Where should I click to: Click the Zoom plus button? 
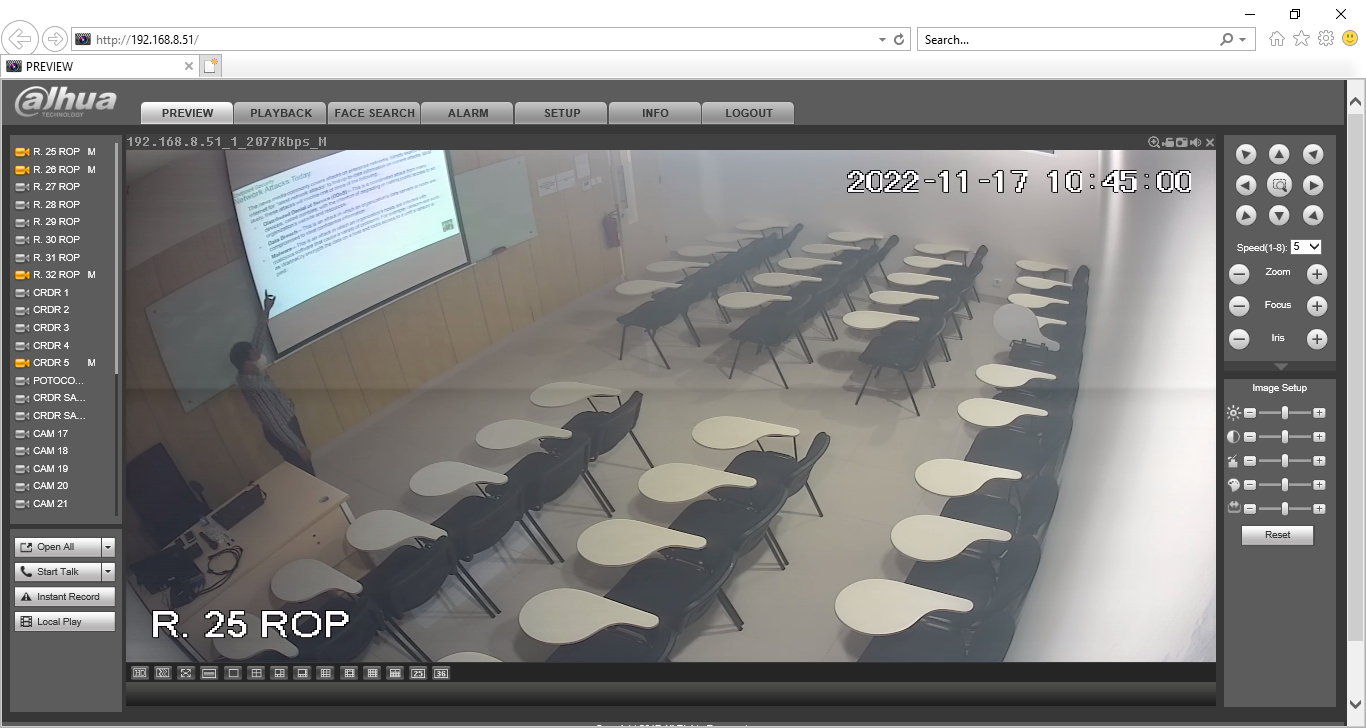coord(1317,274)
